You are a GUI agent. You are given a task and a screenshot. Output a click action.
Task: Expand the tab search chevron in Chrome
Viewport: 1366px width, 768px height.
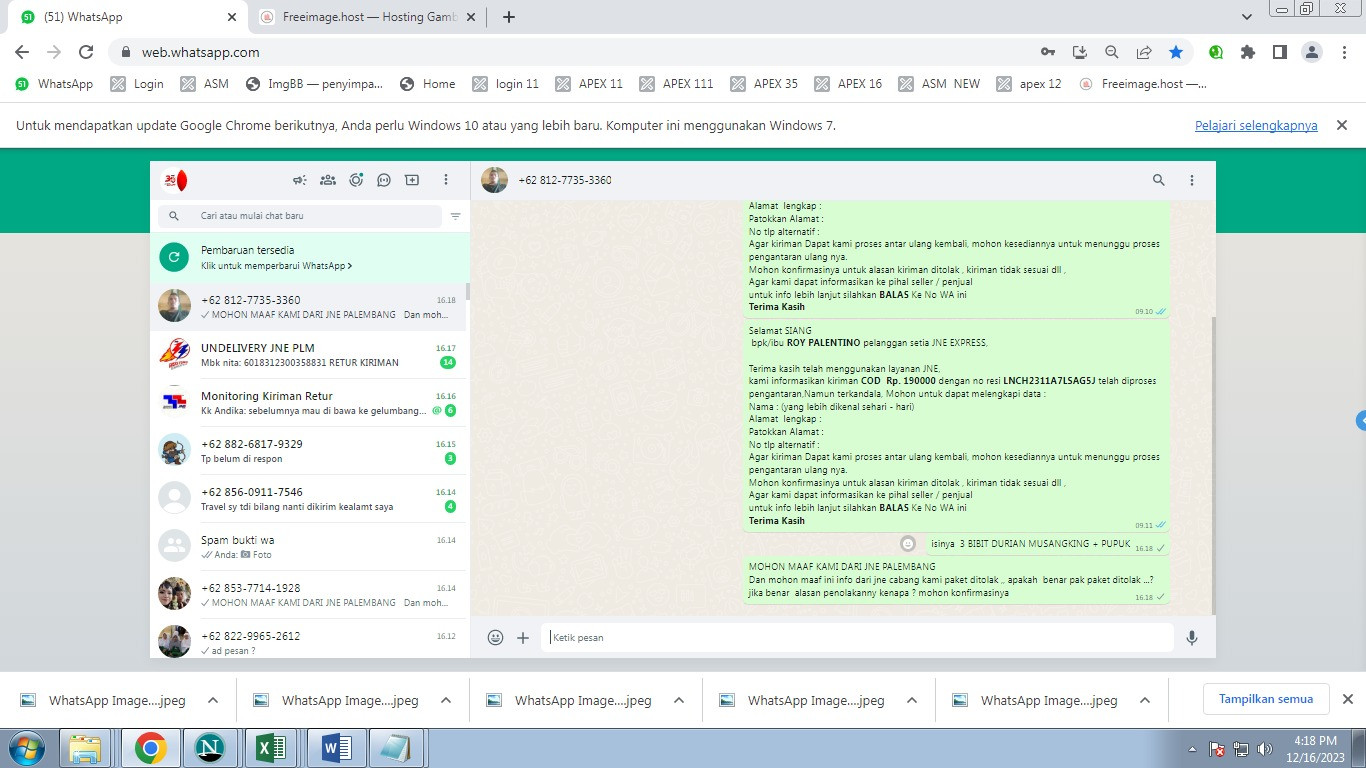[x=1247, y=17]
